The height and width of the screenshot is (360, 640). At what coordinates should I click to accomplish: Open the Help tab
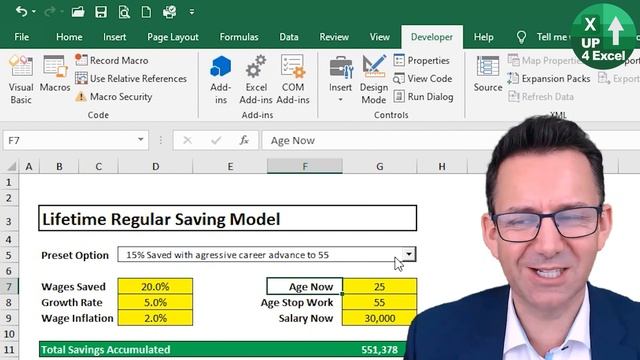[x=483, y=37]
